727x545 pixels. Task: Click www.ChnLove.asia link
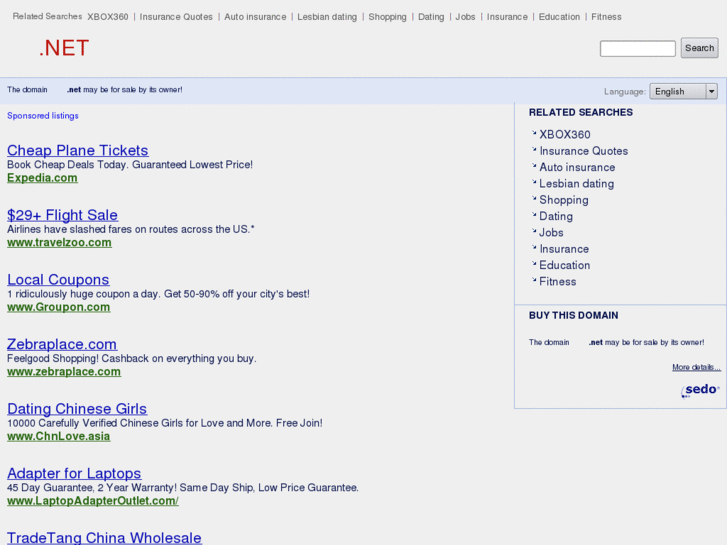pyautogui.click(x=58, y=436)
